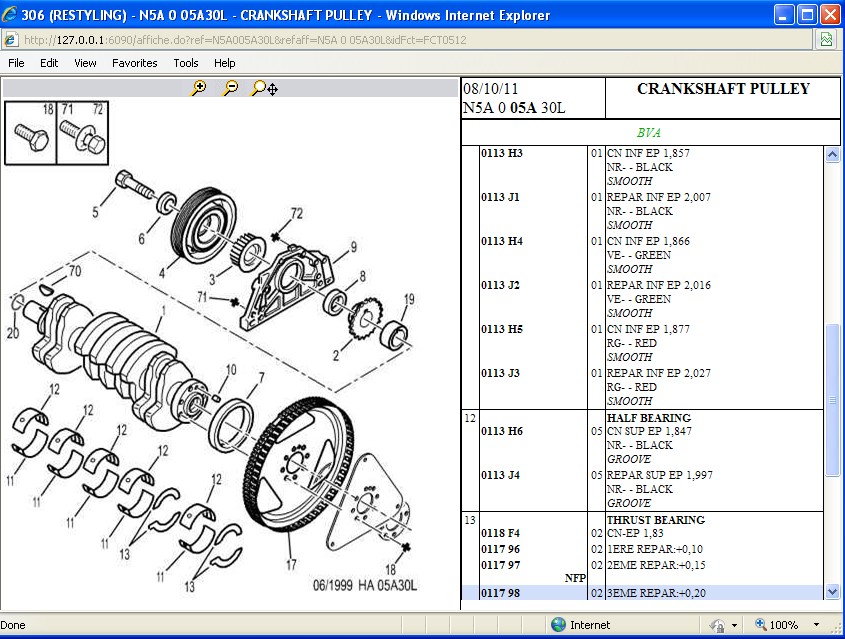The image size is (845, 639).
Task: Click the Done status bar text
Action: tap(13, 625)
